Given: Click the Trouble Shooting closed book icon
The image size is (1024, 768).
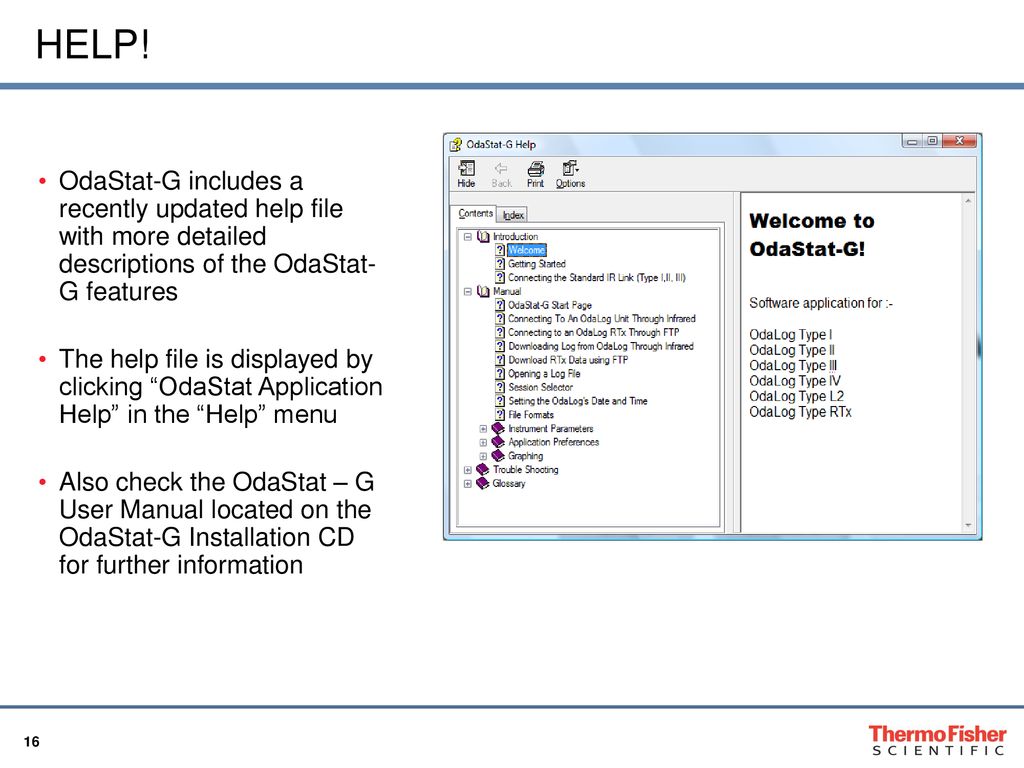Looking at the screenshot, I should click(483, 470).
